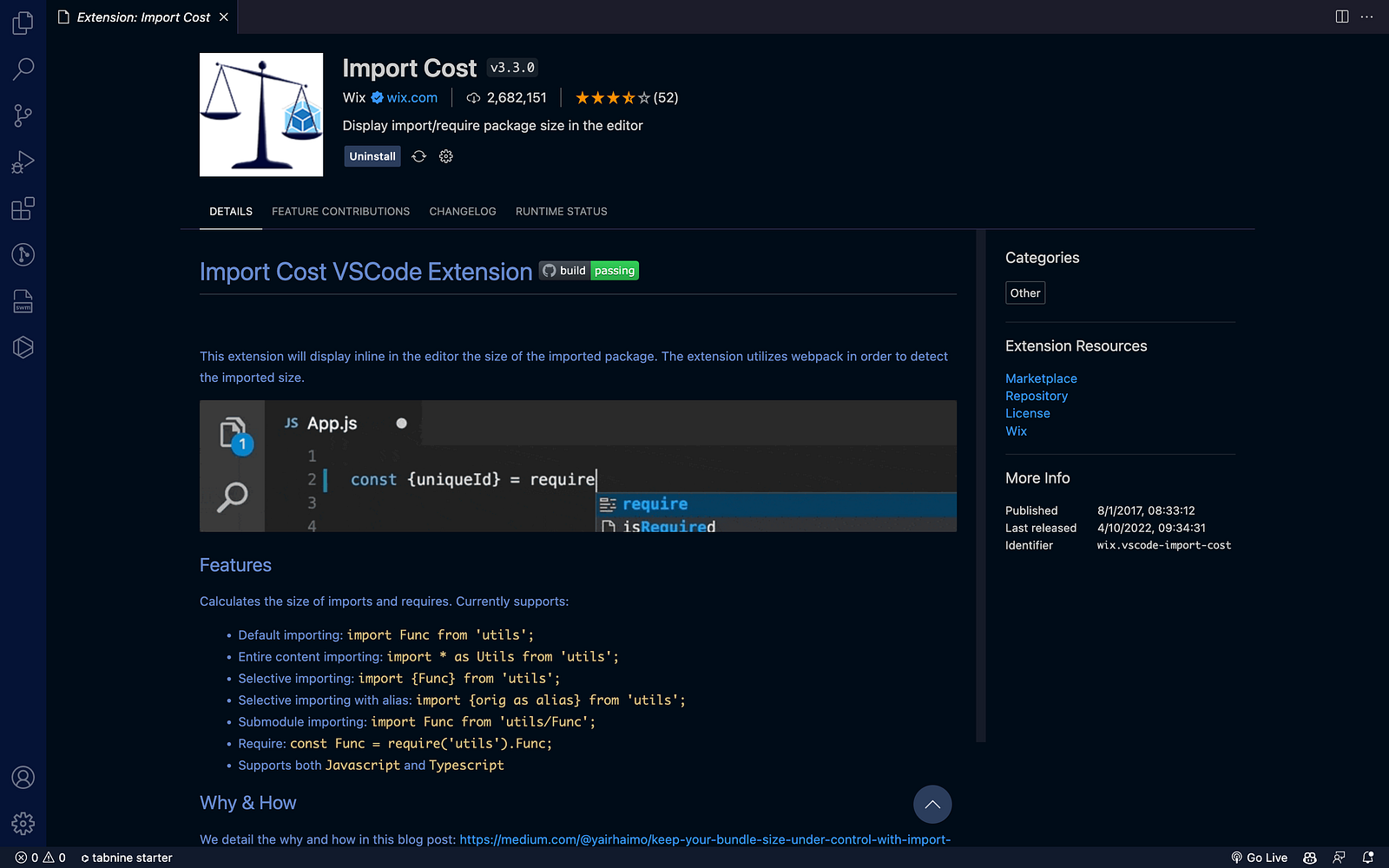Open the extension settings gear beside Uninstall

(446, 156)
